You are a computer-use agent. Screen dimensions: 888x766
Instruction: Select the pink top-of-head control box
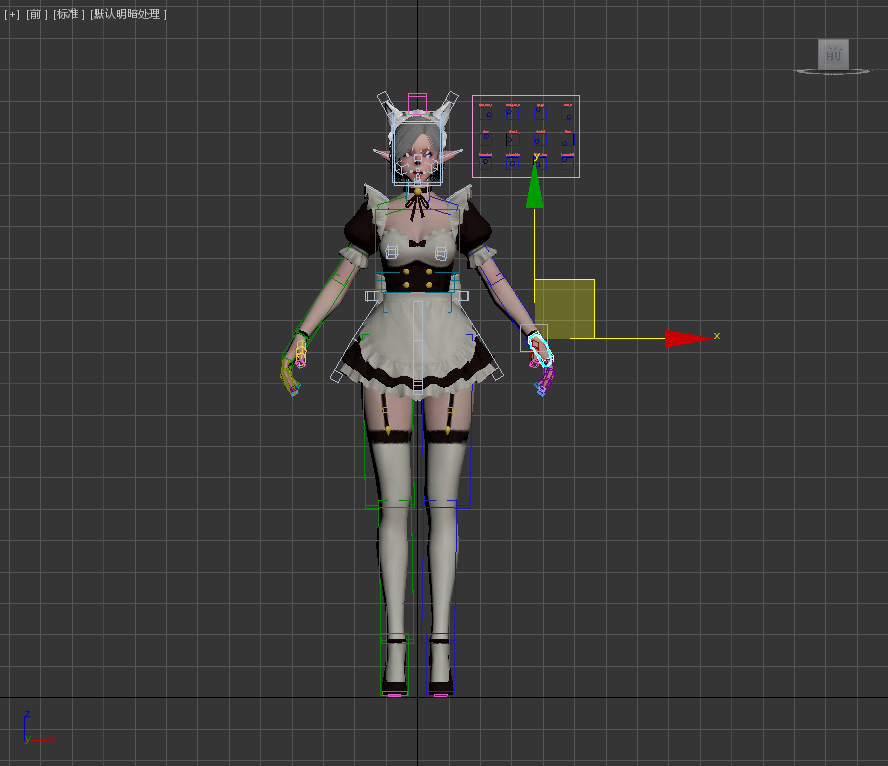pyautogui.click(x=416, y=102)
